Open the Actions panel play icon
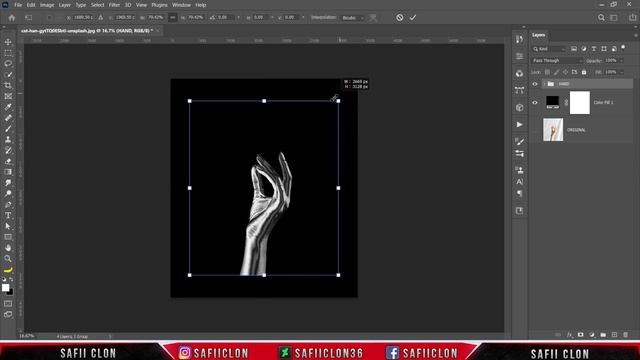The width and height of the screenshot is (640, 360). tap(520, 124)
